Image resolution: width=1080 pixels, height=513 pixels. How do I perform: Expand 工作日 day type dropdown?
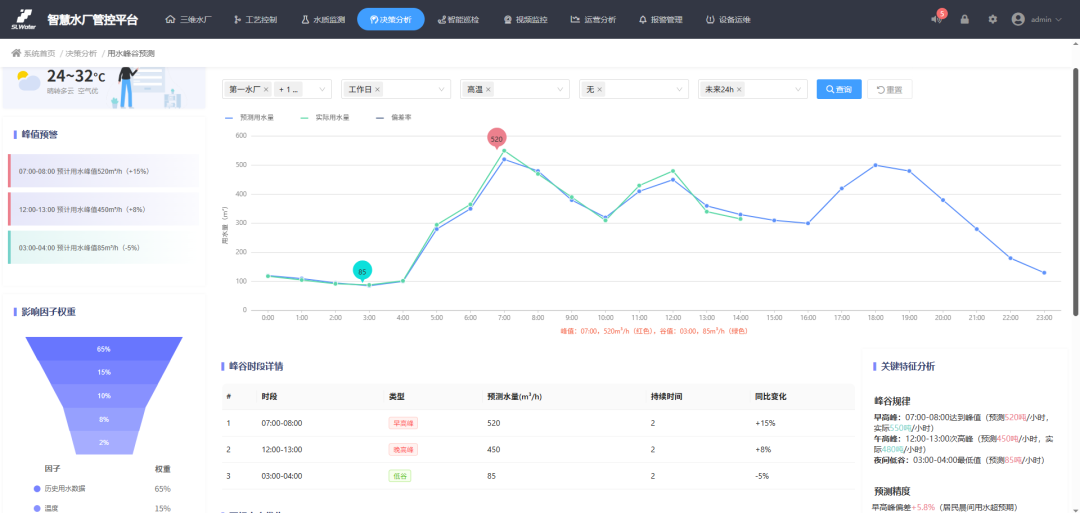442,90
